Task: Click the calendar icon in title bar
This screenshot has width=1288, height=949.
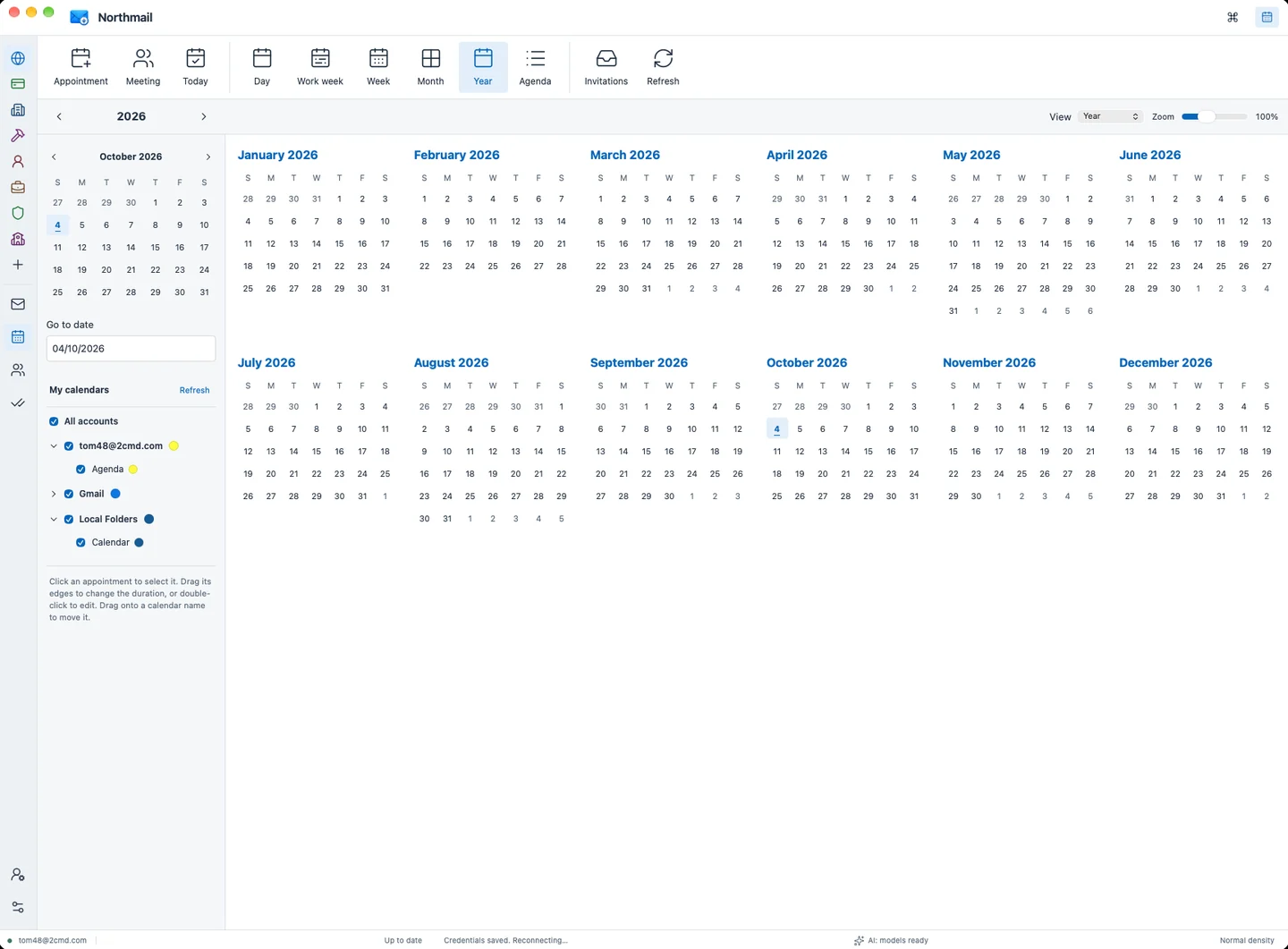Action: pos(1267,17)
